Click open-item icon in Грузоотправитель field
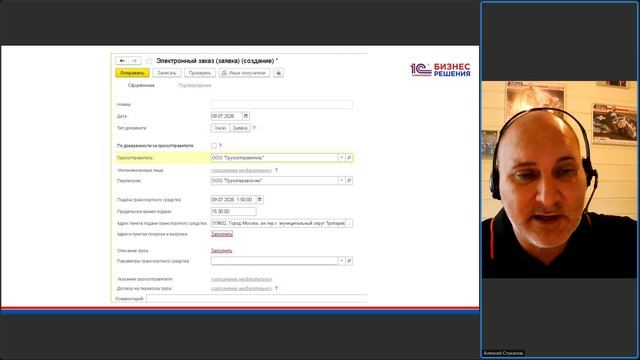 (x=349, y=158)
